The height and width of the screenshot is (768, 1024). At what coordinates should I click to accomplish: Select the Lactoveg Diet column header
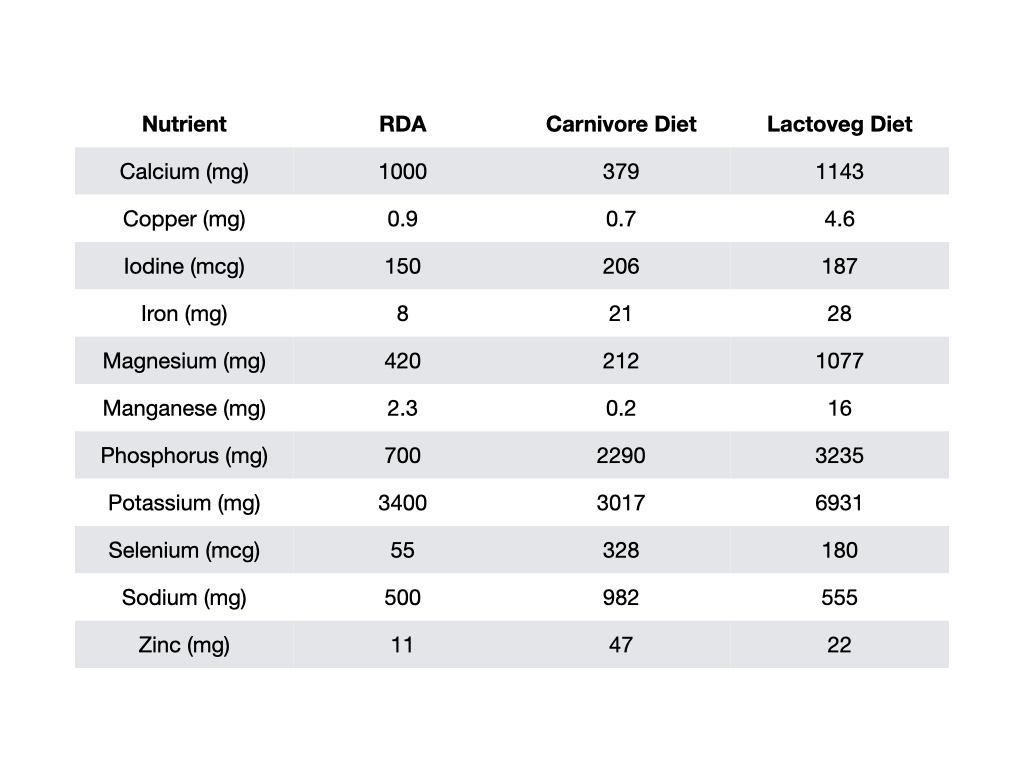(839, 124)
